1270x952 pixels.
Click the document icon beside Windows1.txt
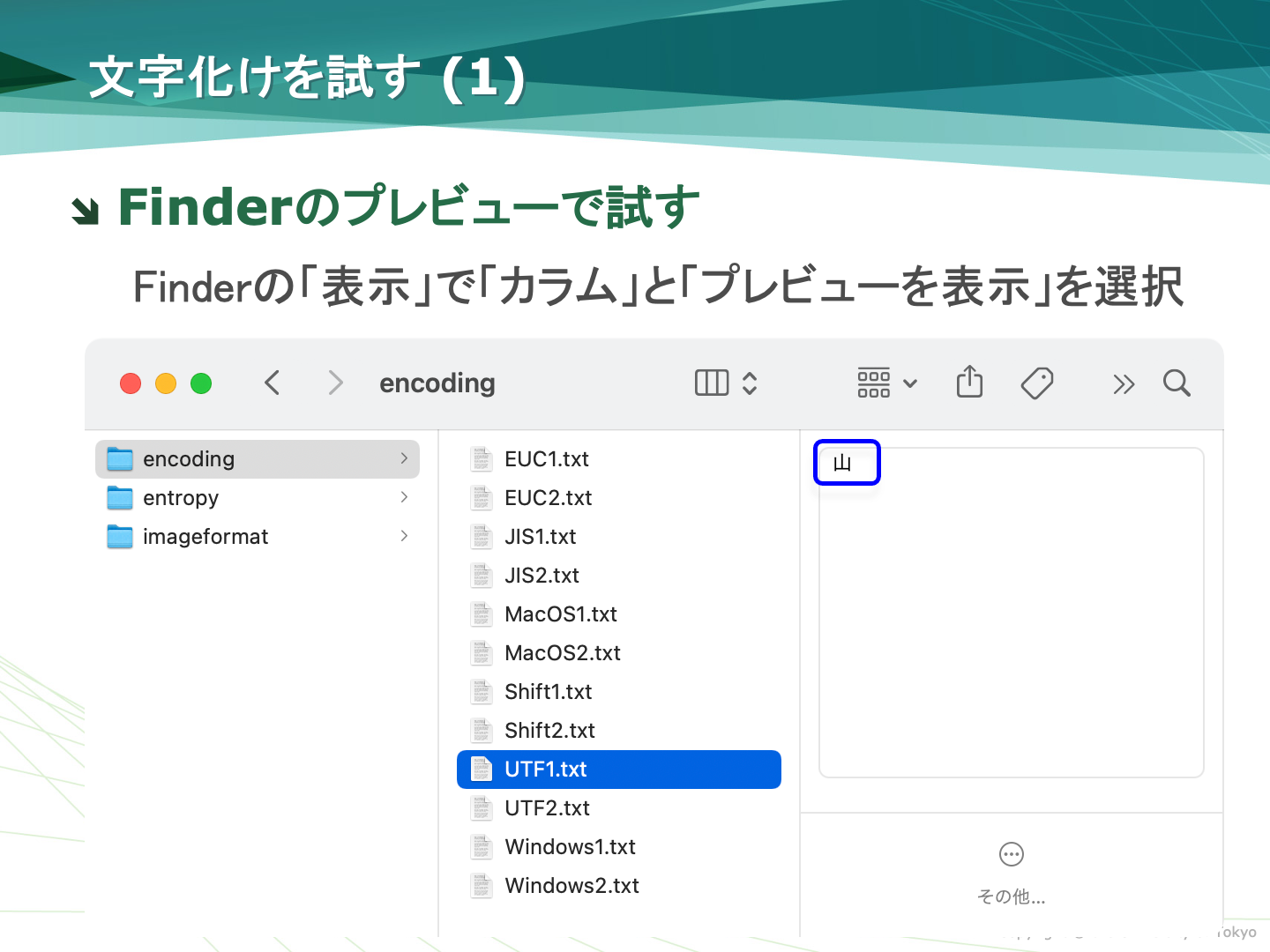[x=482, y=847]
